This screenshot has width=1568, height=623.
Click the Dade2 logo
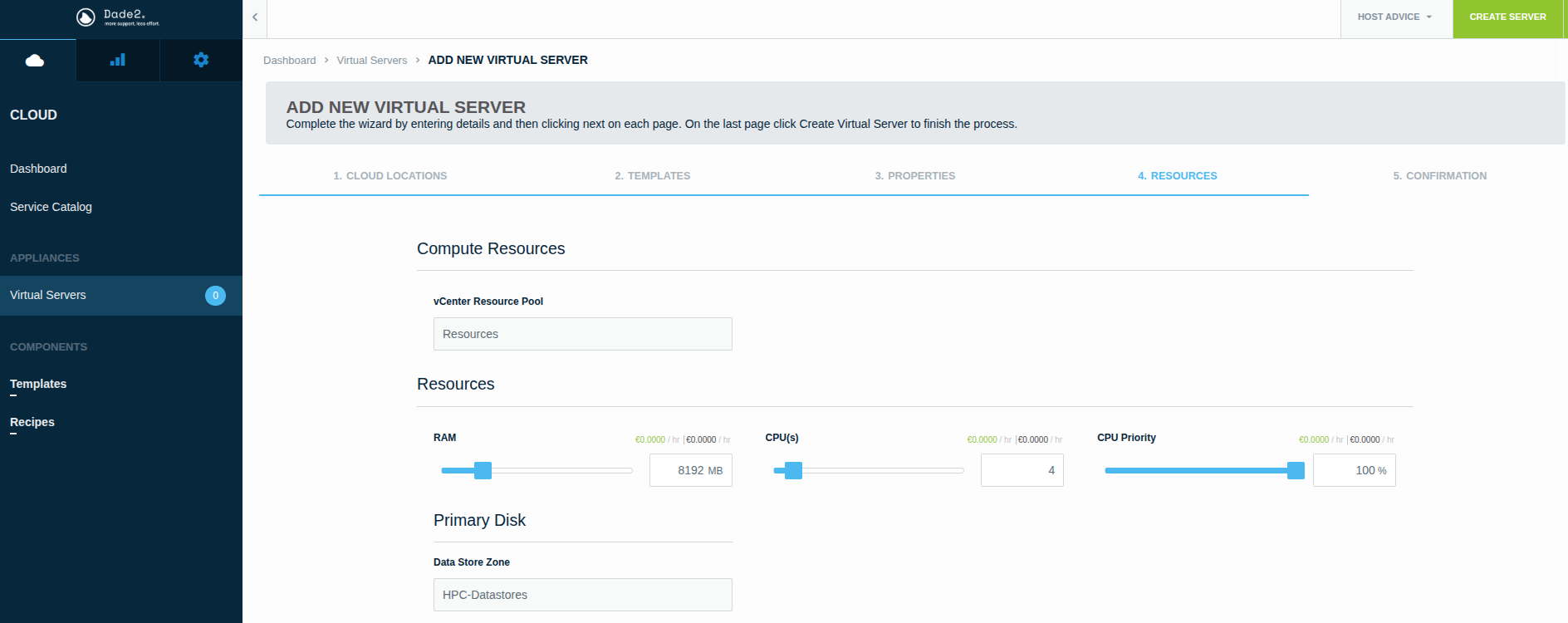tap(118, 17)
